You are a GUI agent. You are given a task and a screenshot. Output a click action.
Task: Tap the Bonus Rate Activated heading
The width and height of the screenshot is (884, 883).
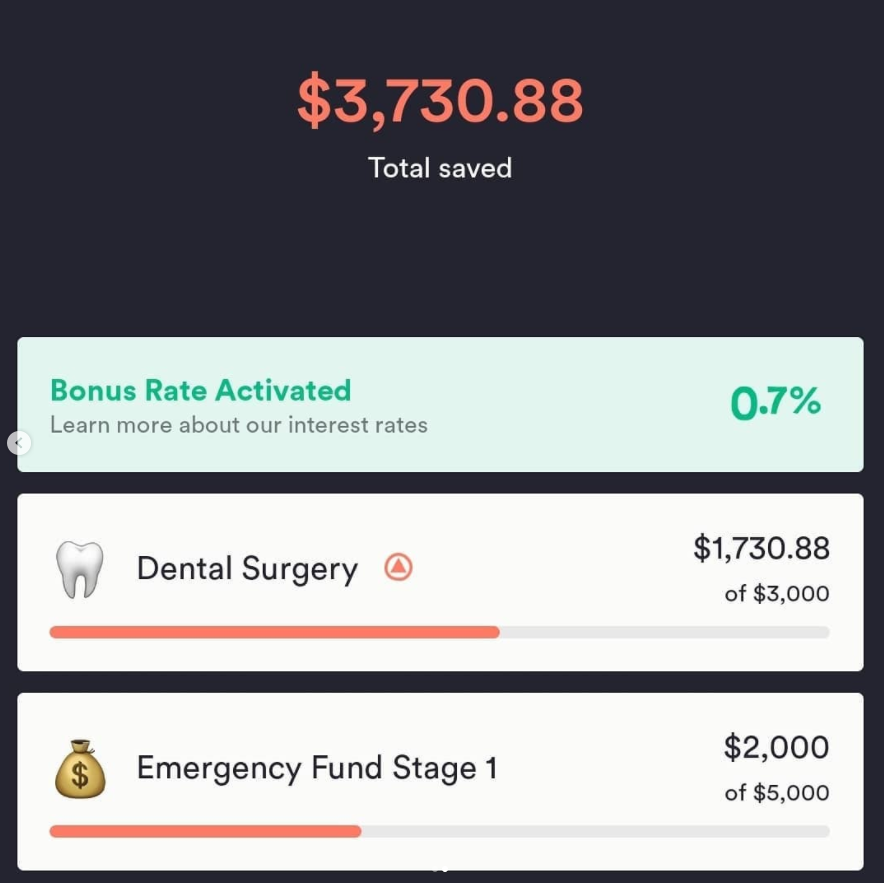[201, 390]
